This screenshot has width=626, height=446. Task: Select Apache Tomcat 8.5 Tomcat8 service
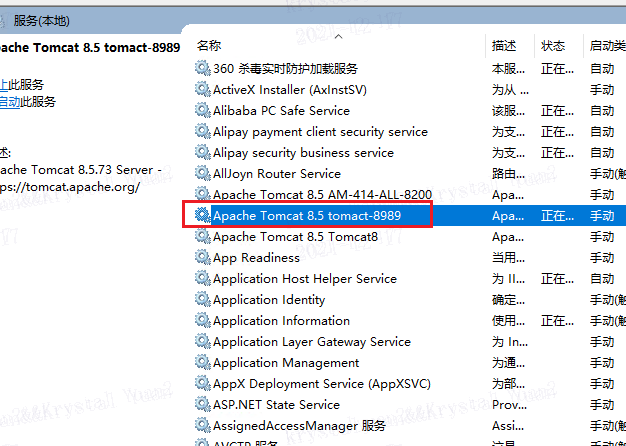point(295,237)
